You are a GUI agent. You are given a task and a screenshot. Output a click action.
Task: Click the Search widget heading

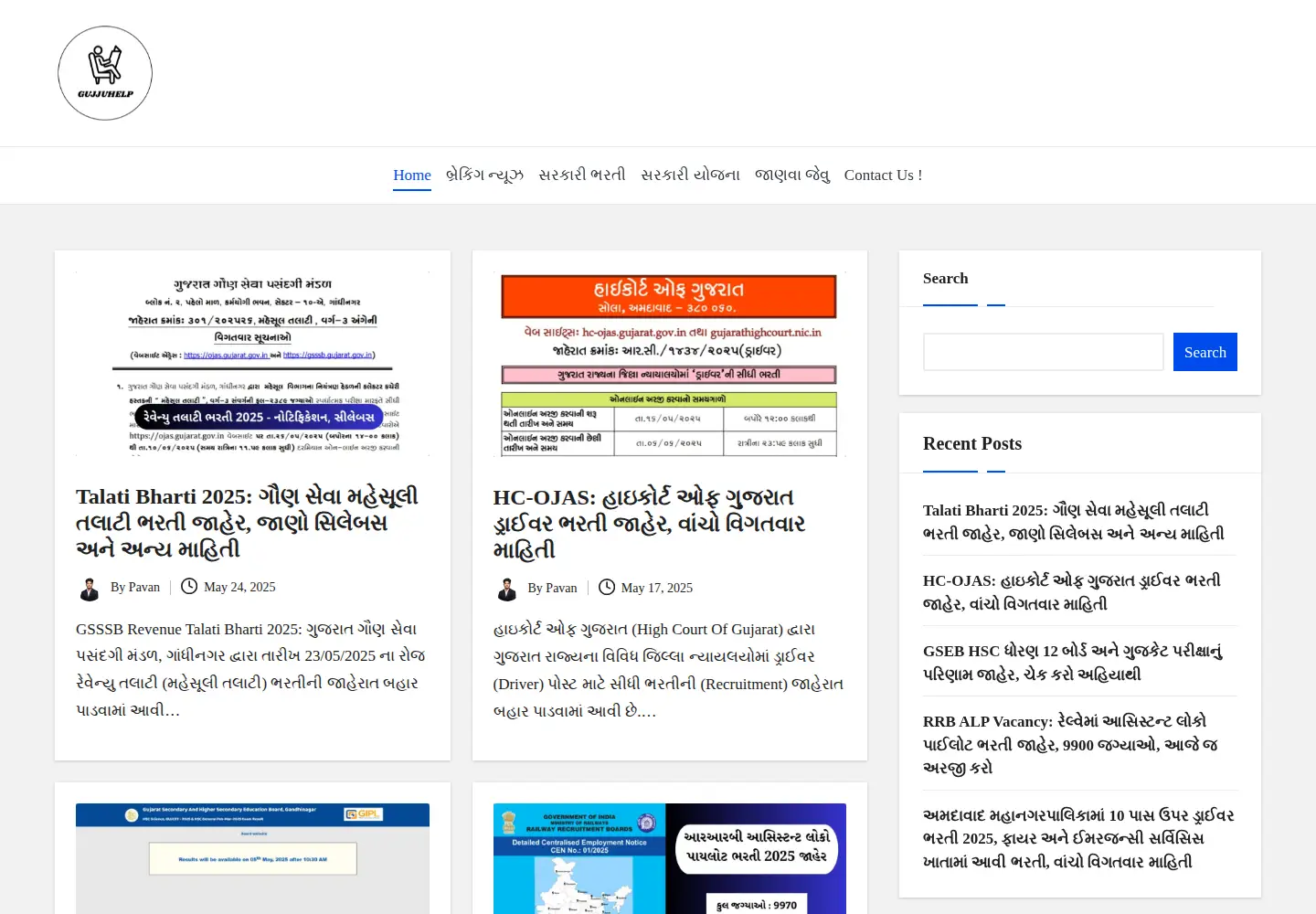(x=946, y=278)
